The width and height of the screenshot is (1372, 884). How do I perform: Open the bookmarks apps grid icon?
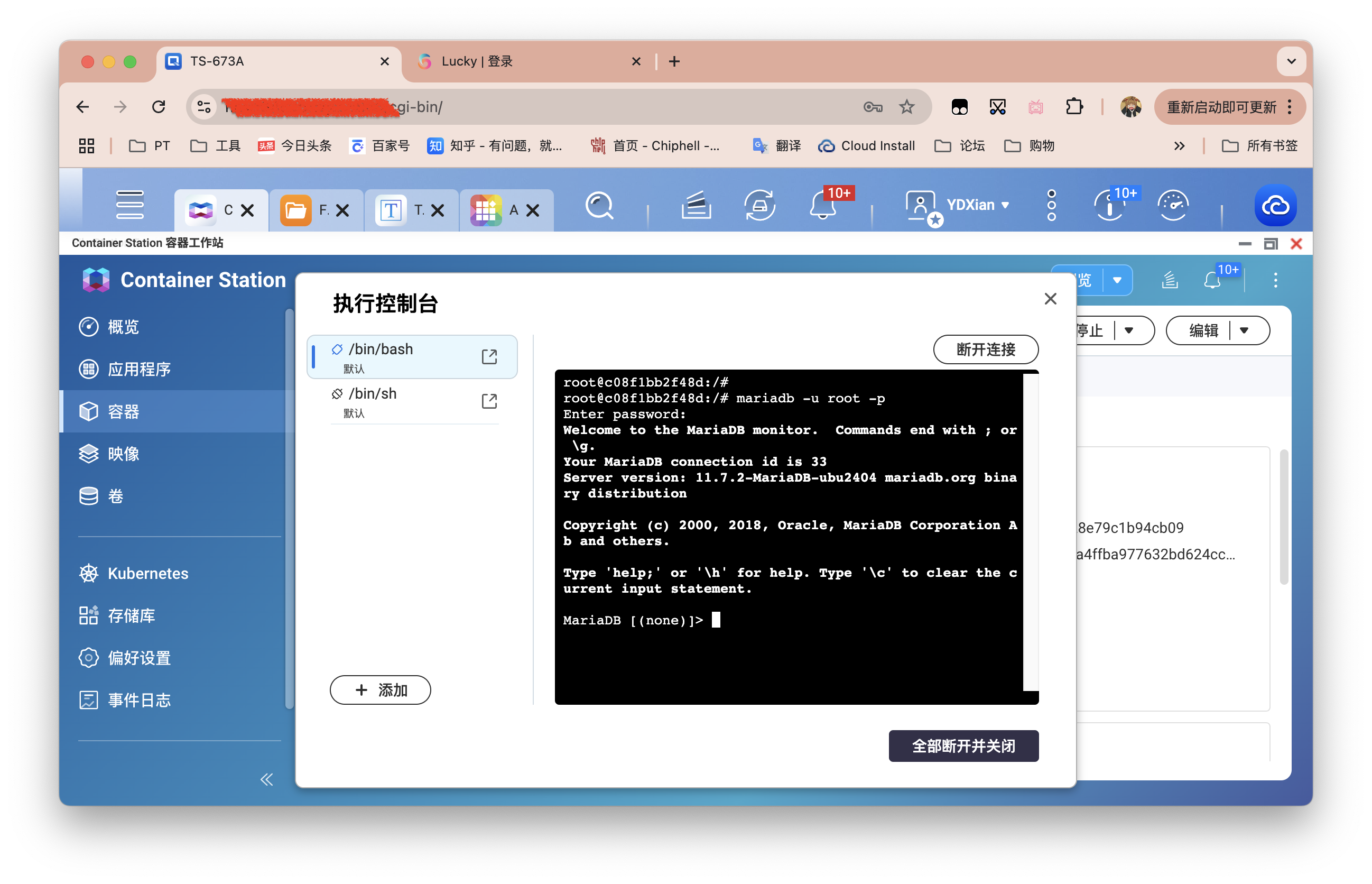coord(86,146)
